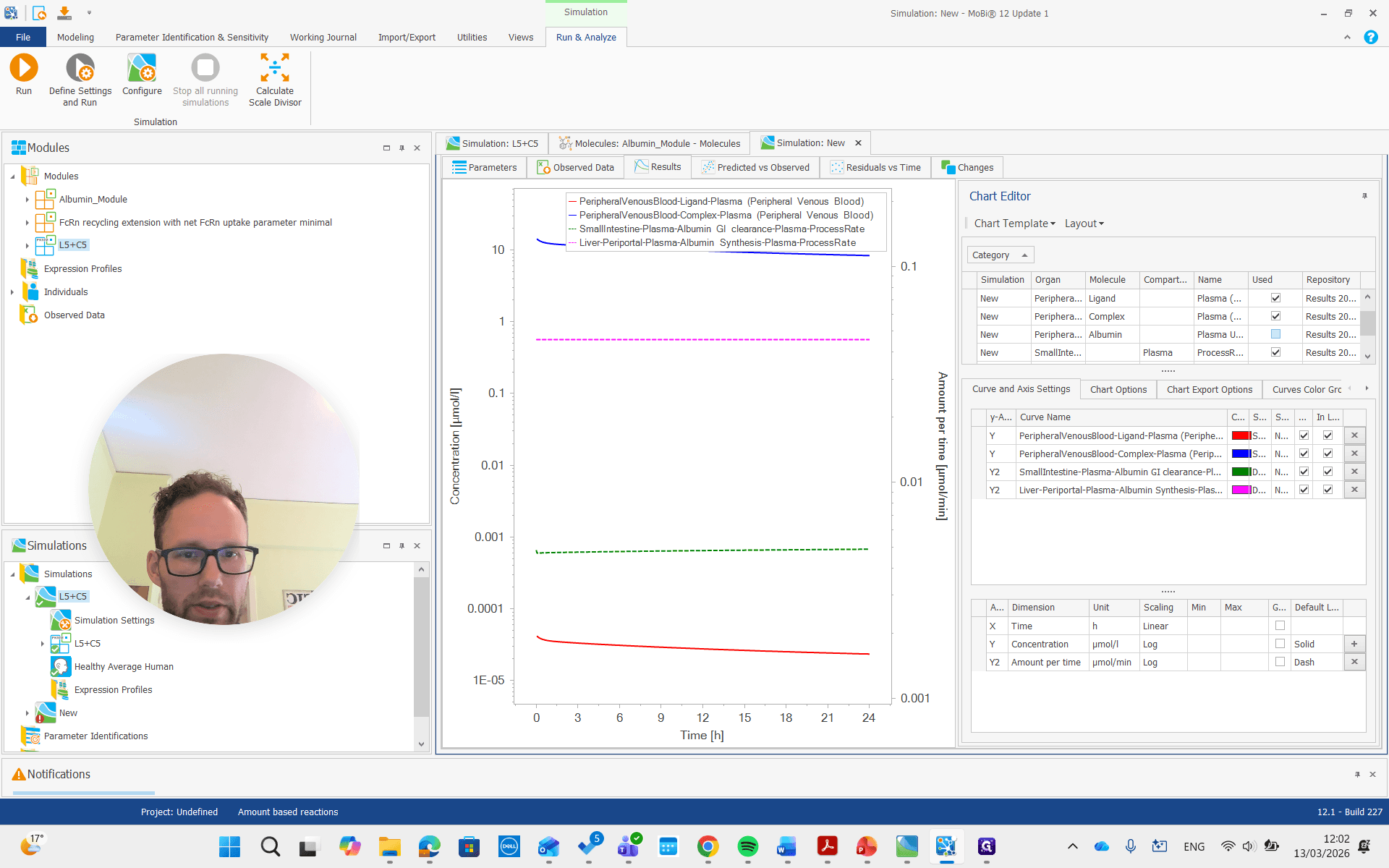Toggle grid lines checkbox for Concentration axis

coord(1280,644)
